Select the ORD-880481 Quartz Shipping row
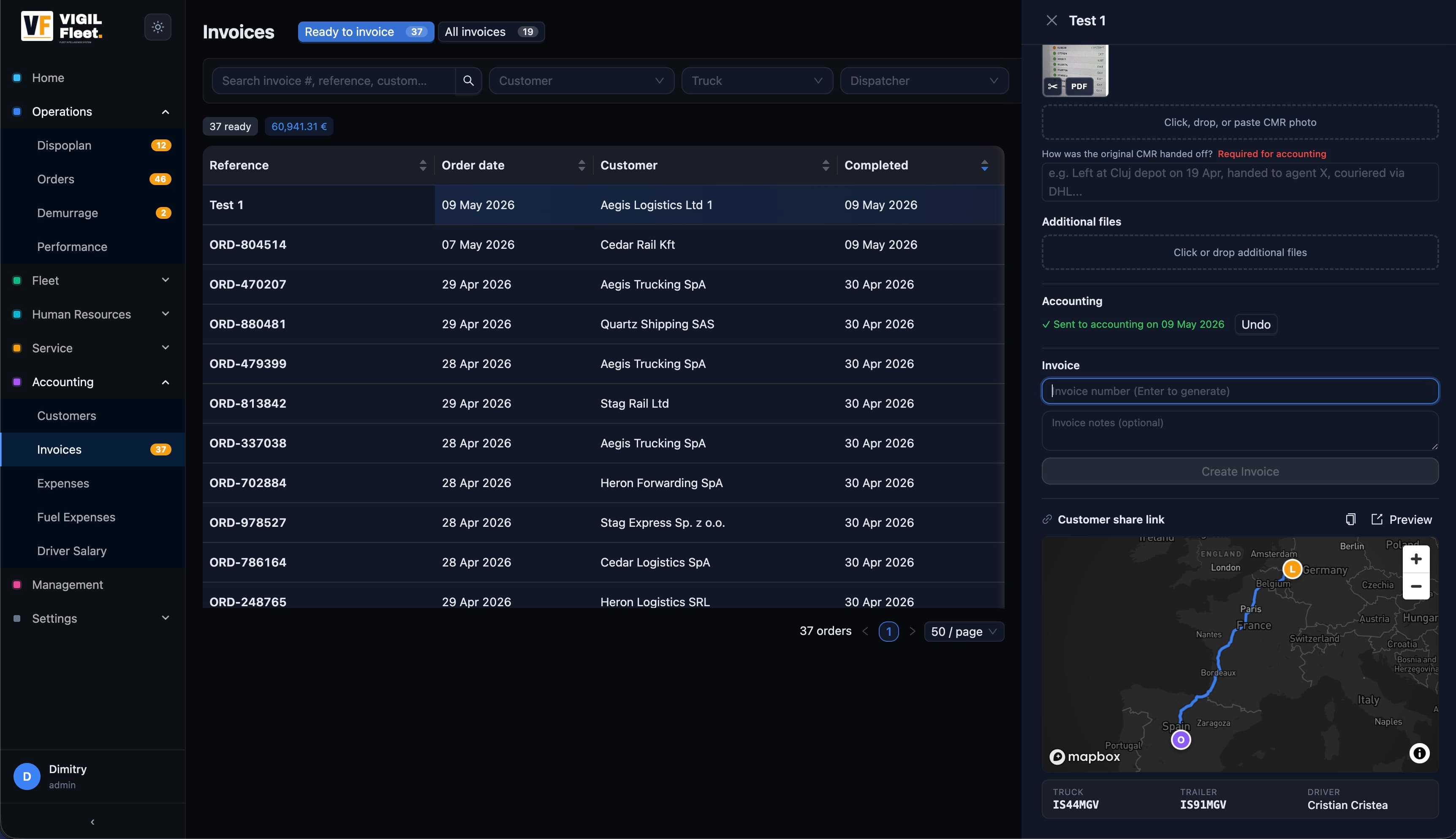 pos(603,324)
